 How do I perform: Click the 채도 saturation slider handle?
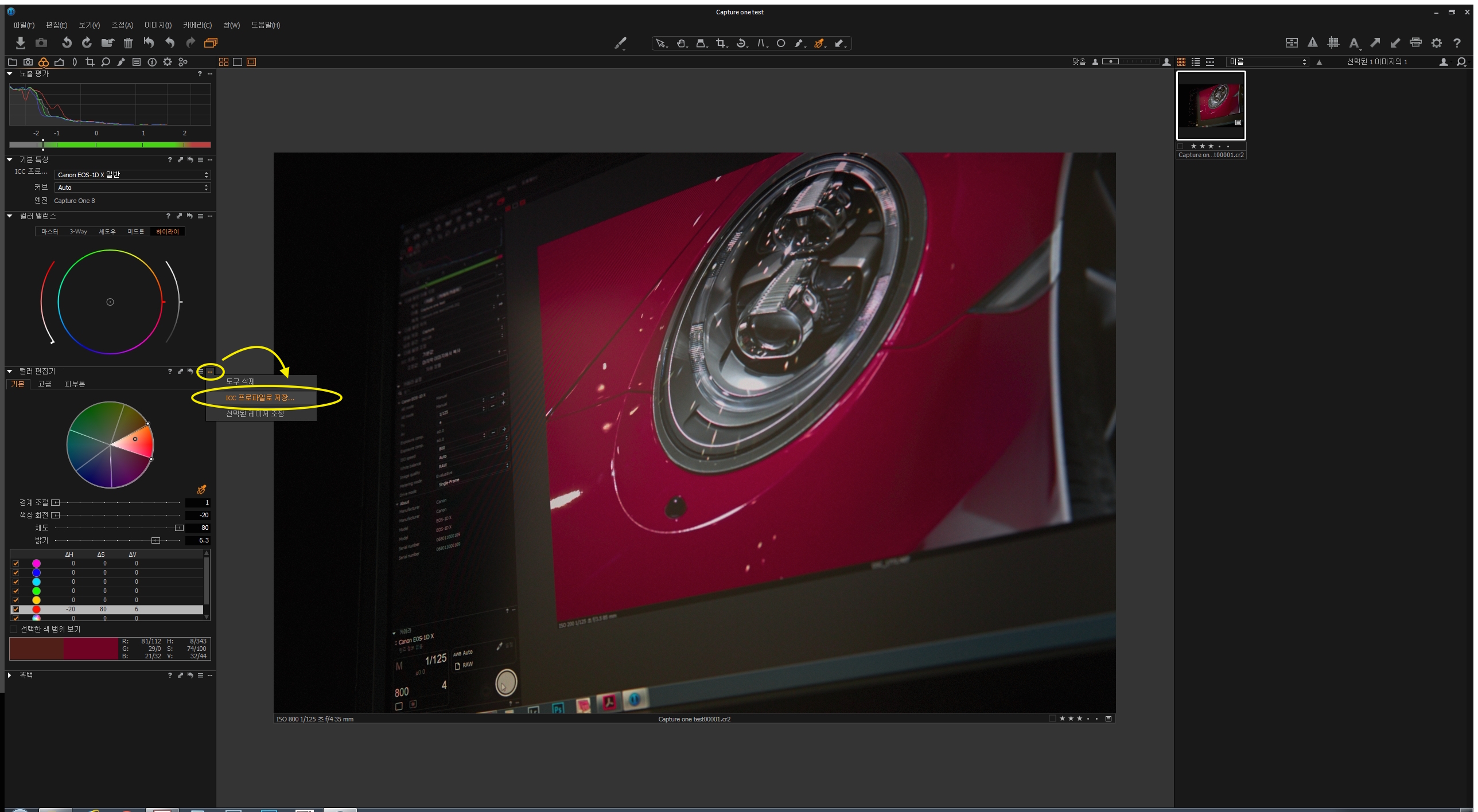[x=179, y=528]
